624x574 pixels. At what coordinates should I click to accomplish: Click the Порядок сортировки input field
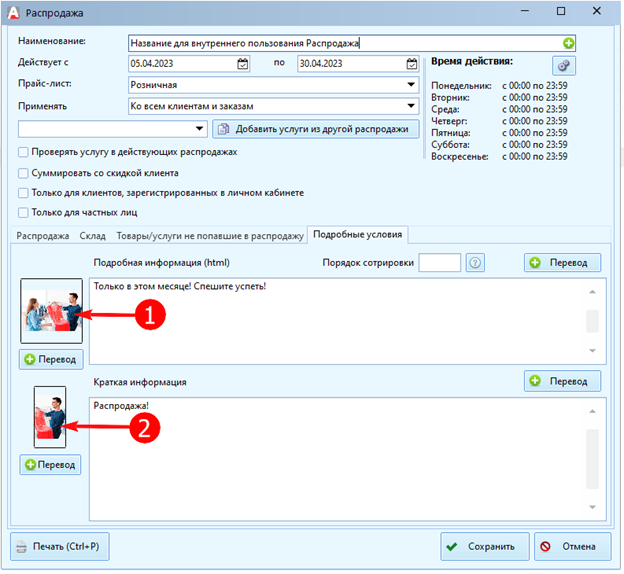point(439,263)
